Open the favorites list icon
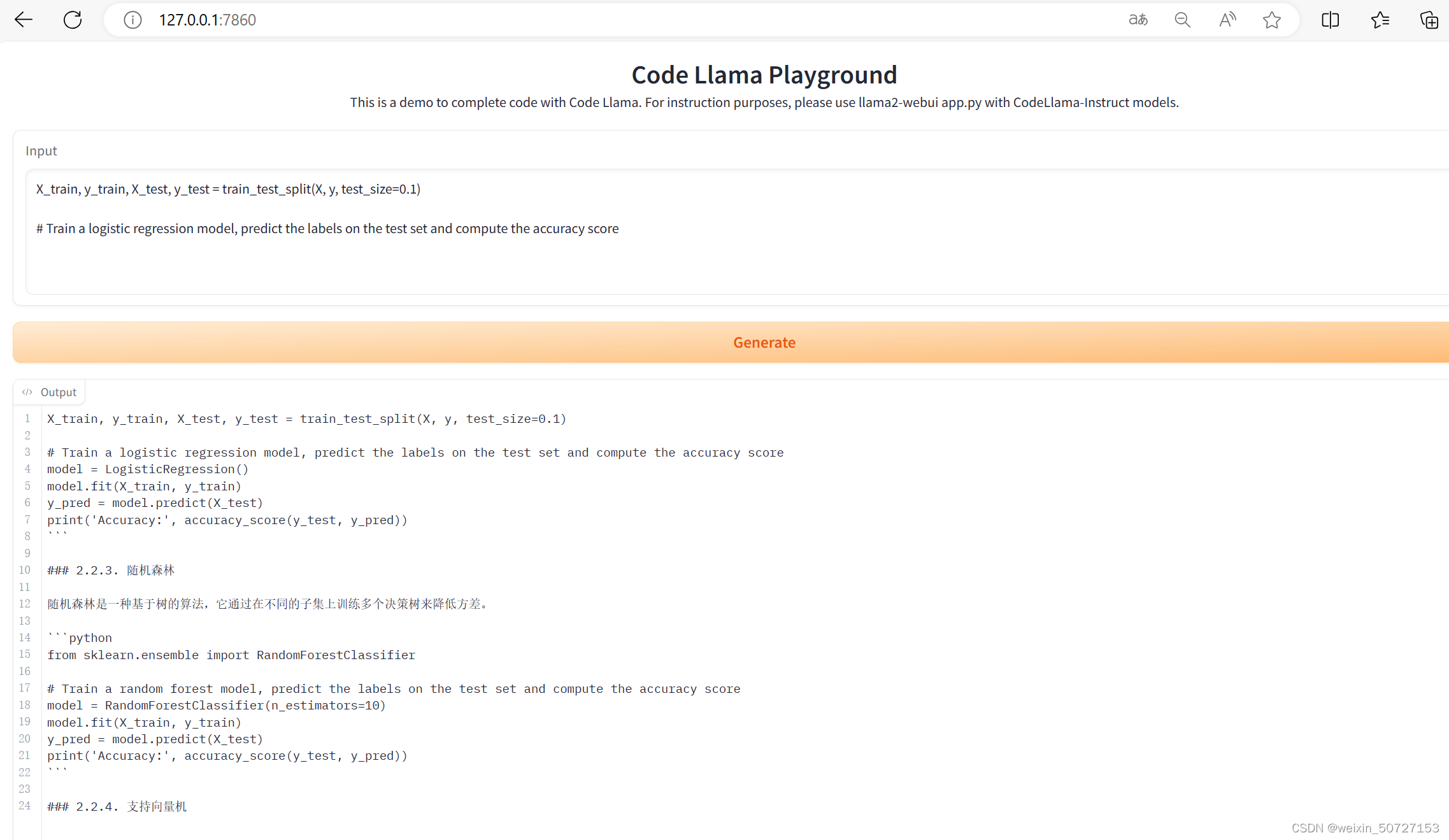 (x=1380, y=20)
